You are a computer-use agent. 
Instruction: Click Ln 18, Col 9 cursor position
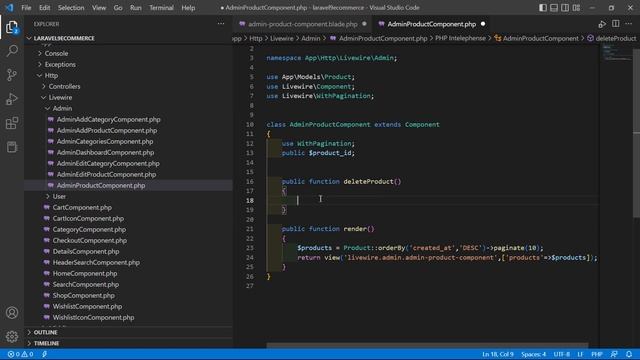point(498,354)
